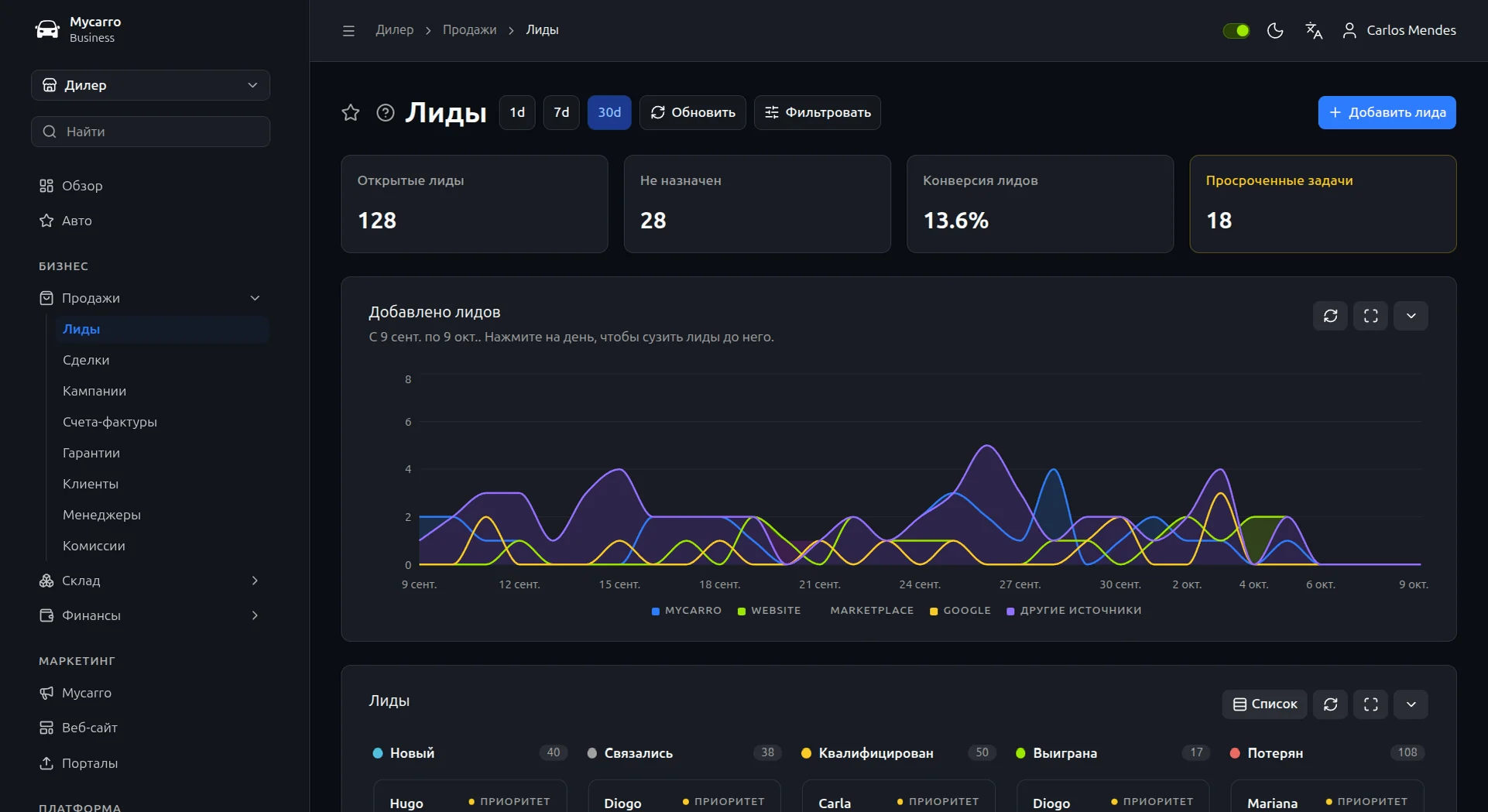Screen dimensions: 1488x812
Task: Expand the Склад sidebar section
Action: click(150, 581)
